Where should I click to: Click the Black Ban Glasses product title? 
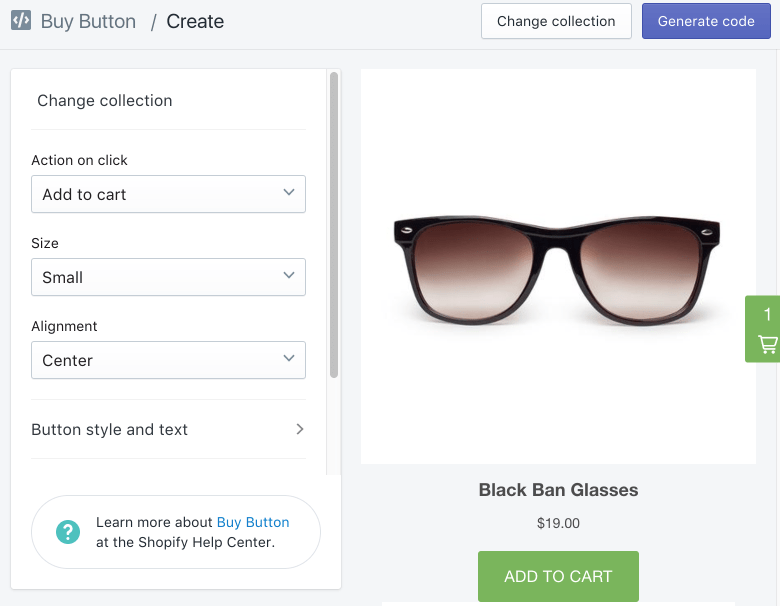click(558, 490)
